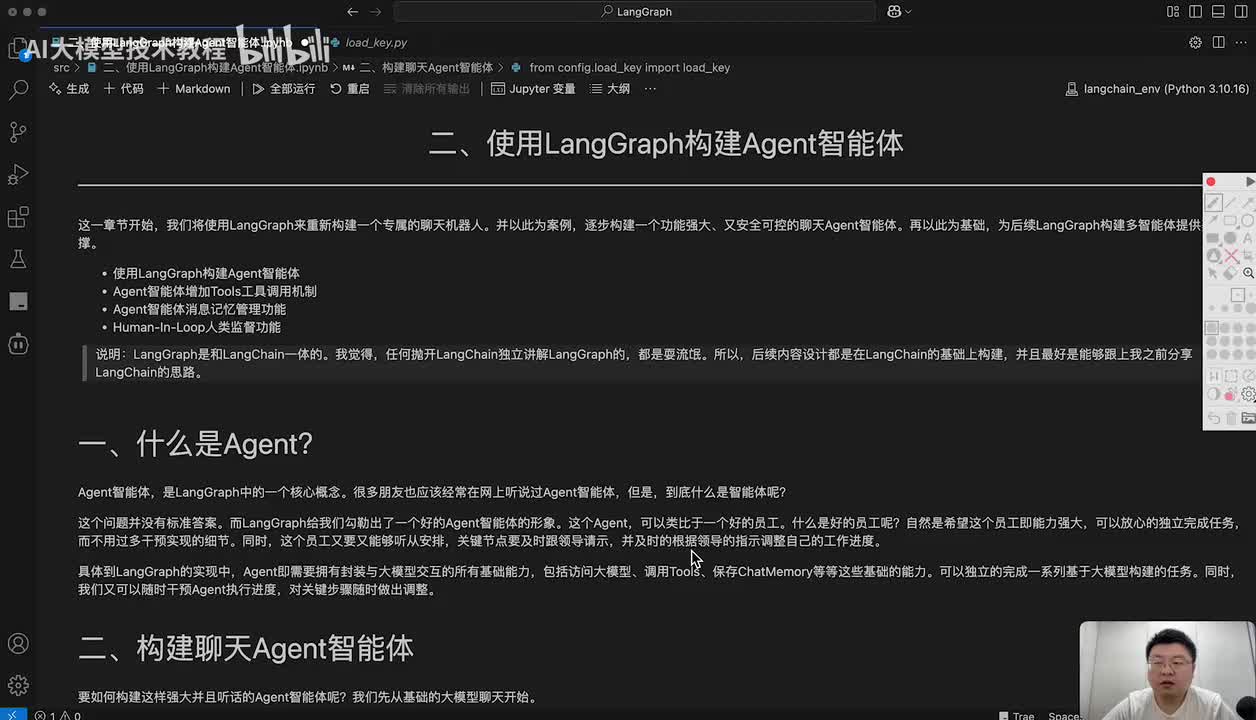1256x720 pixels.
Task: Open the Accounts menu icon
Action: (x=18, y=643)
